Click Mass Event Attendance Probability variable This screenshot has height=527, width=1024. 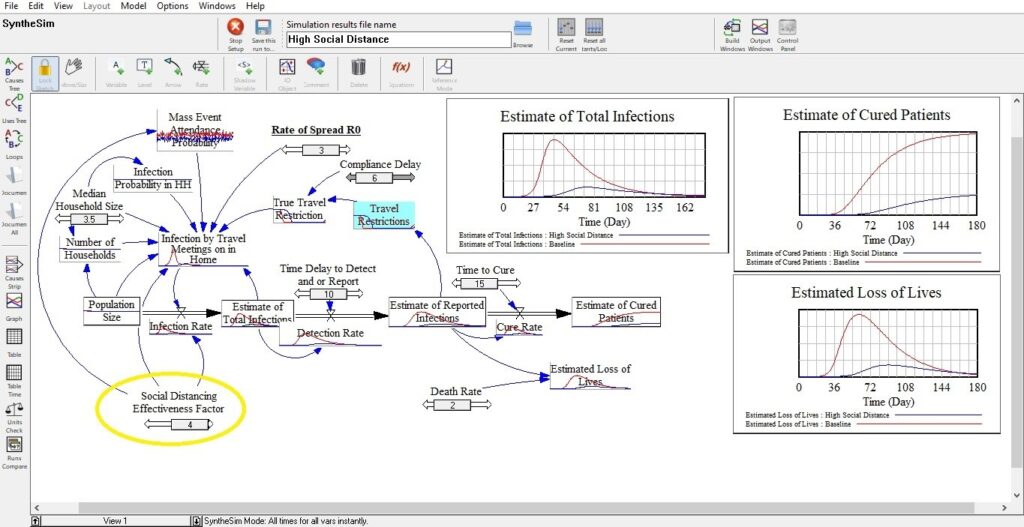coord(195,130)
